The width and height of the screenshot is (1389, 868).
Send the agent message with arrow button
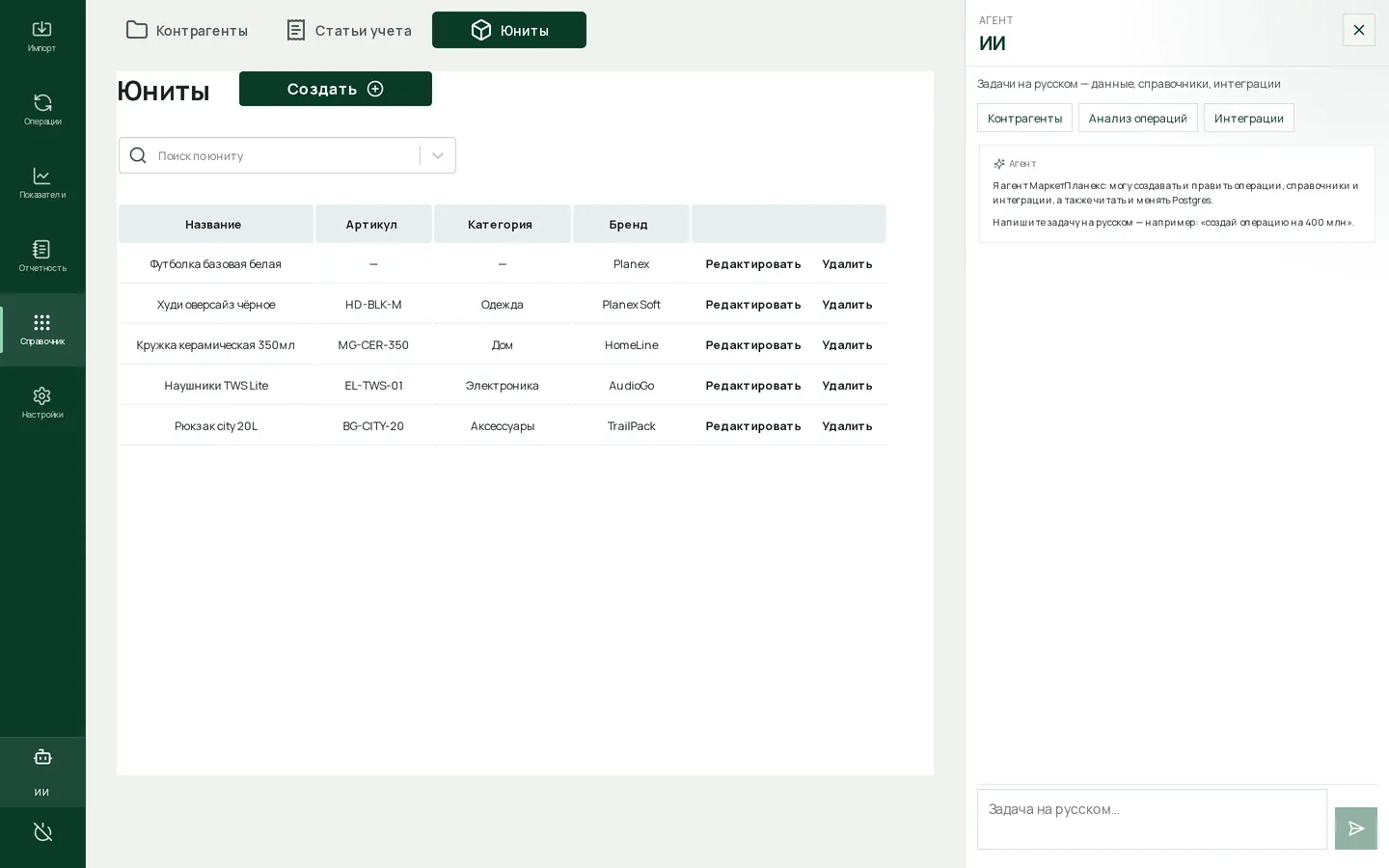click(1355, 828)
